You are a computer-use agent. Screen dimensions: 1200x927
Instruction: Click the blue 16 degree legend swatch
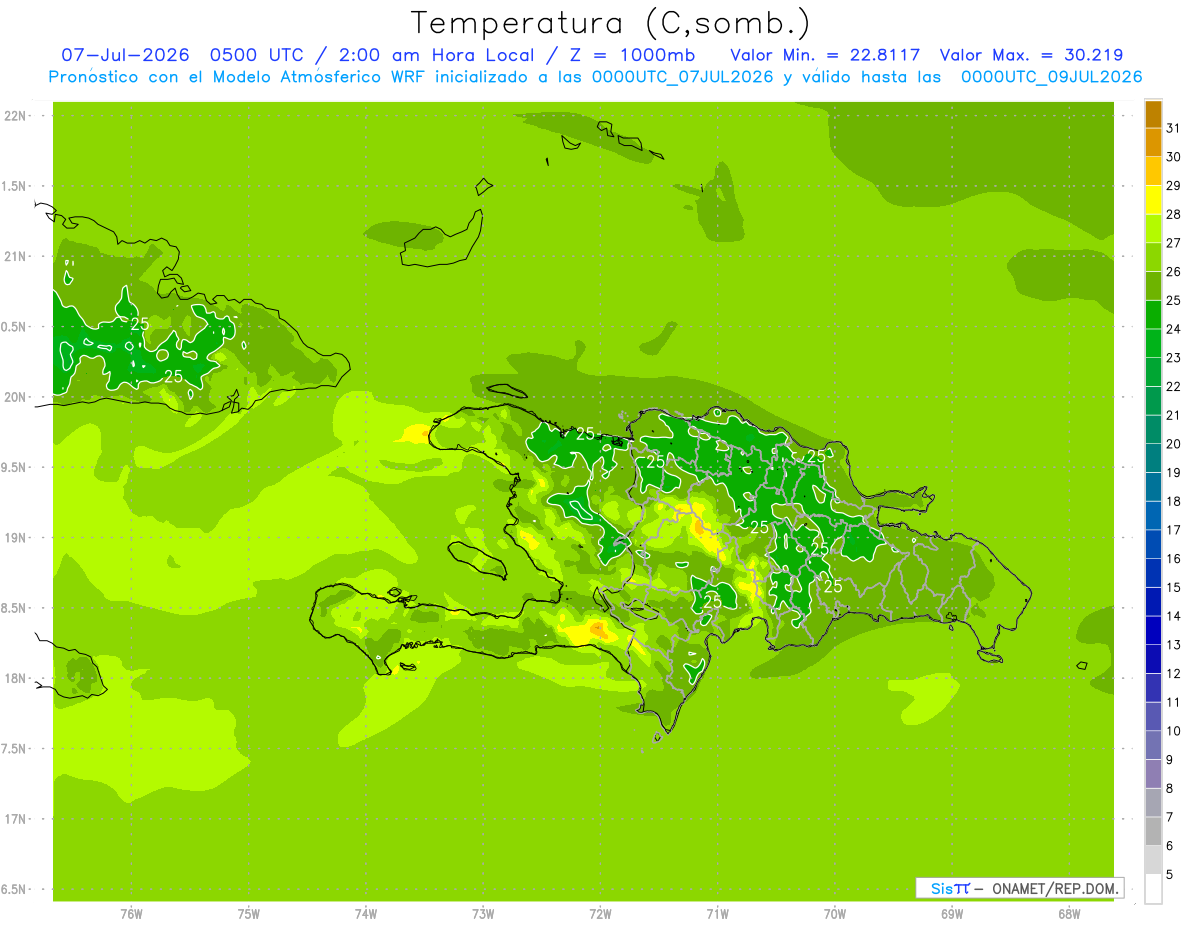(x=1153, y=545)
